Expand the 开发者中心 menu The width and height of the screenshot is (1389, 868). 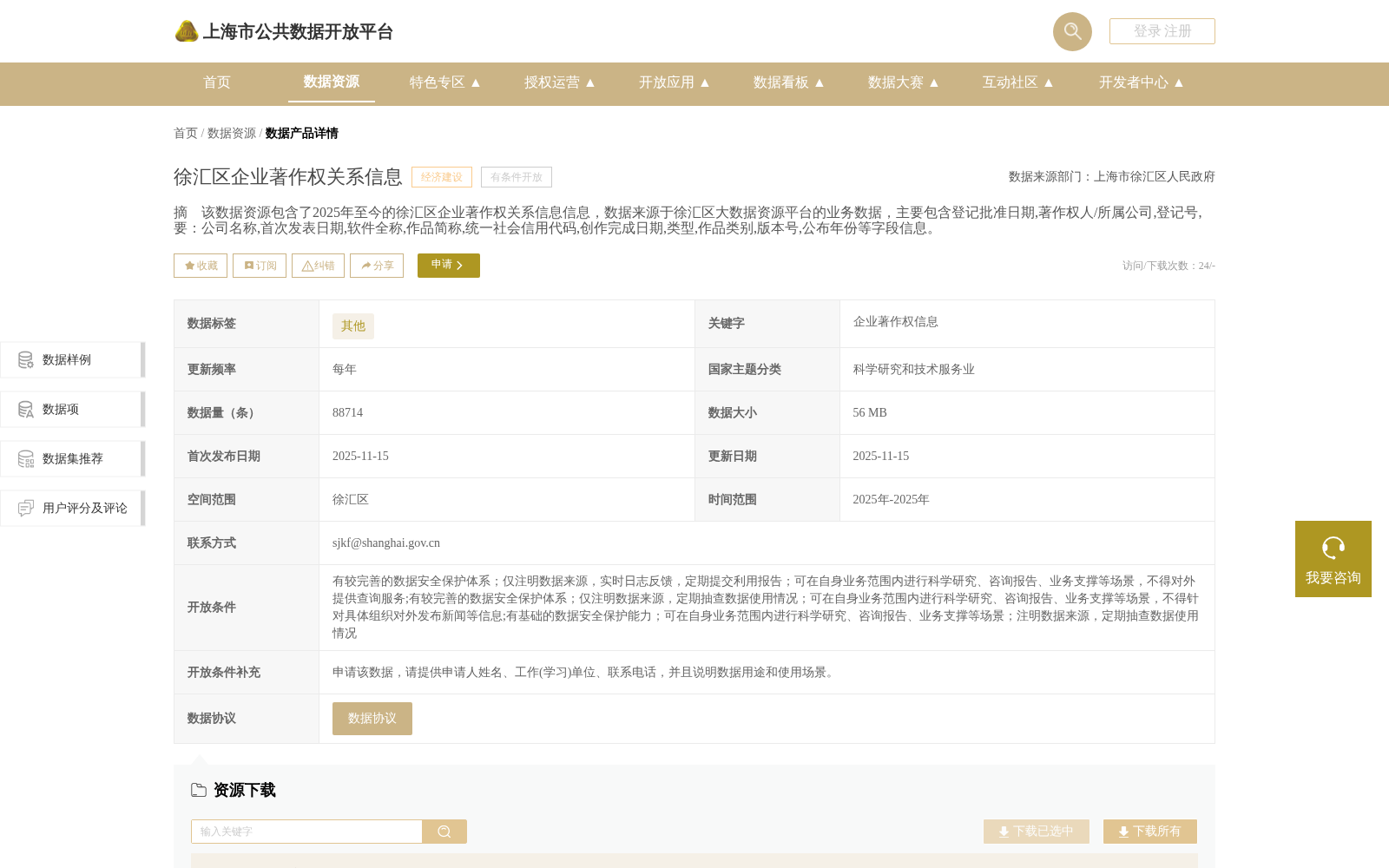pos(1142,82)
